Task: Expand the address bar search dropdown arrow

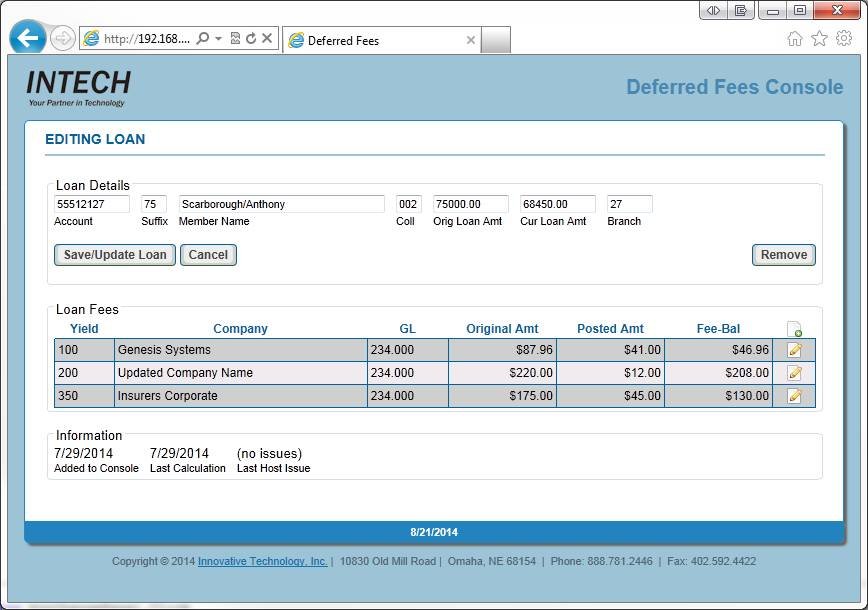Action: 218,39
